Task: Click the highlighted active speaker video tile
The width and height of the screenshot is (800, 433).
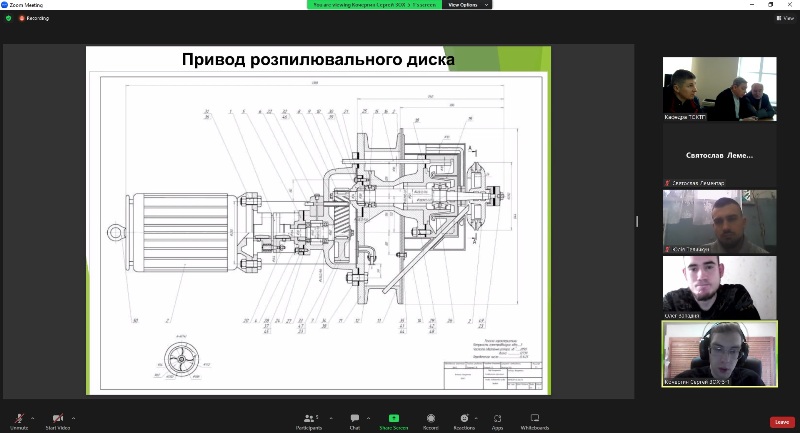Action: pos(719,353)
